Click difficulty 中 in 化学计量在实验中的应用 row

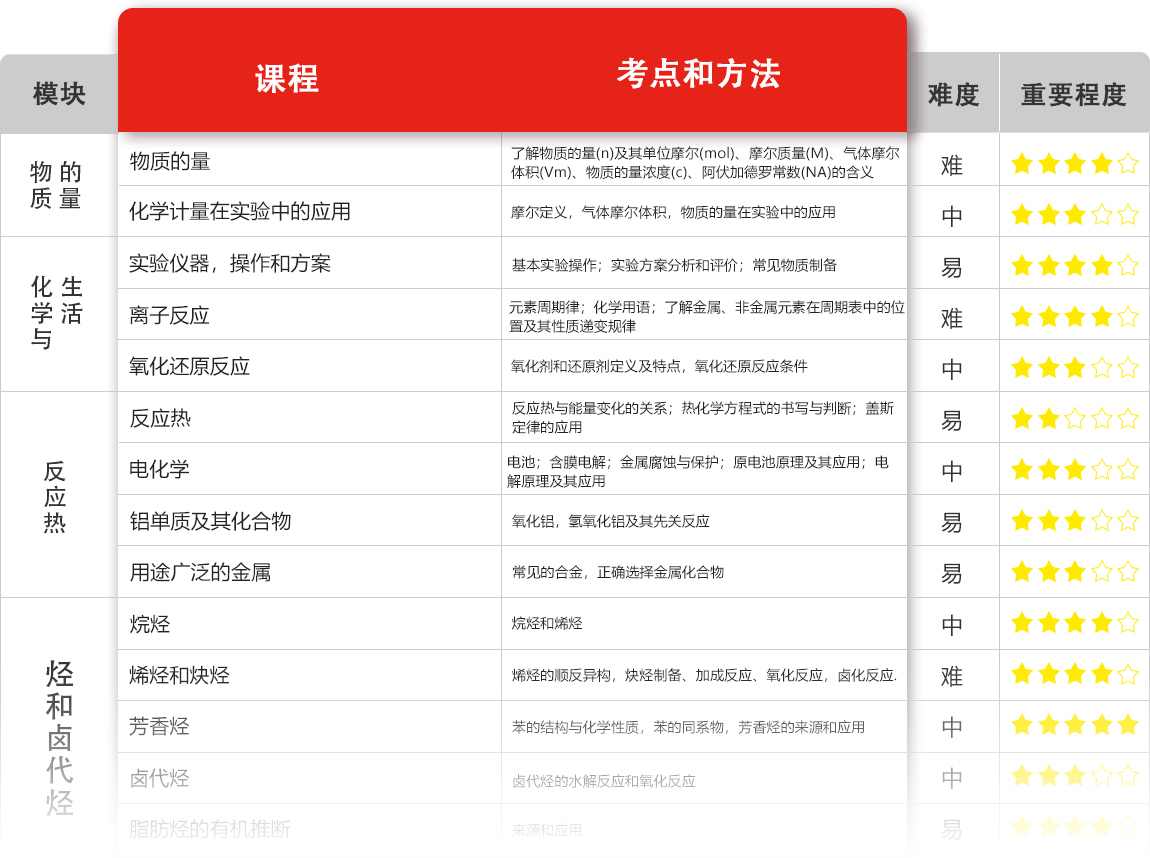tap(952, 216)
